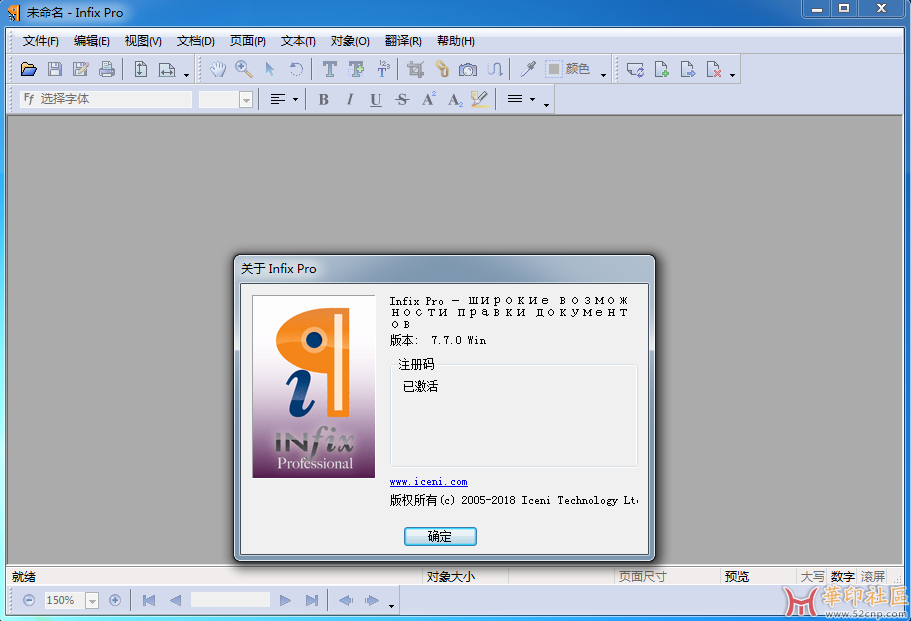Click the 选择字体 font field

tap(106, 99)
